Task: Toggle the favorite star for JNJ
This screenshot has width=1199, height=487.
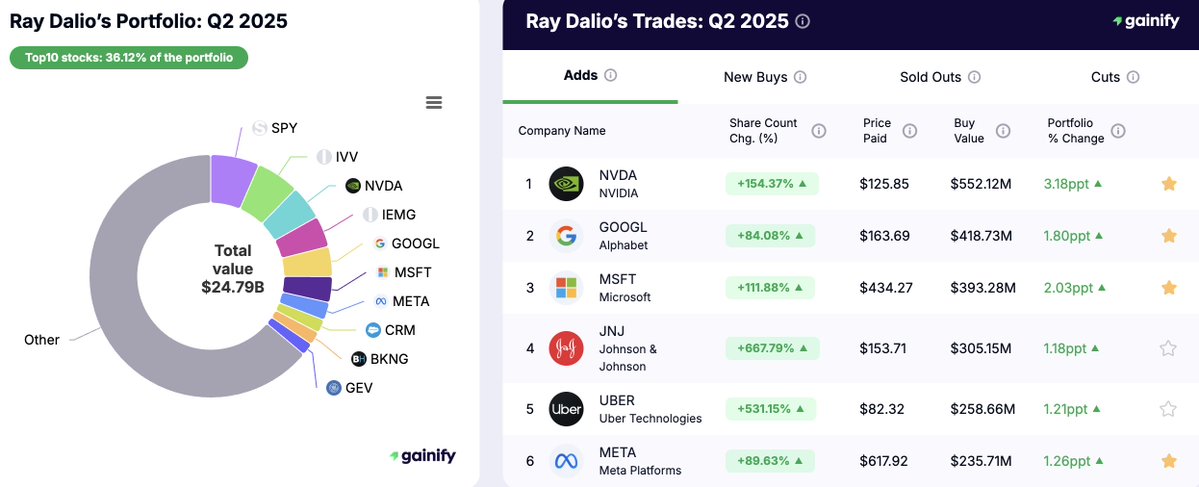Action: coord(1168,348)
